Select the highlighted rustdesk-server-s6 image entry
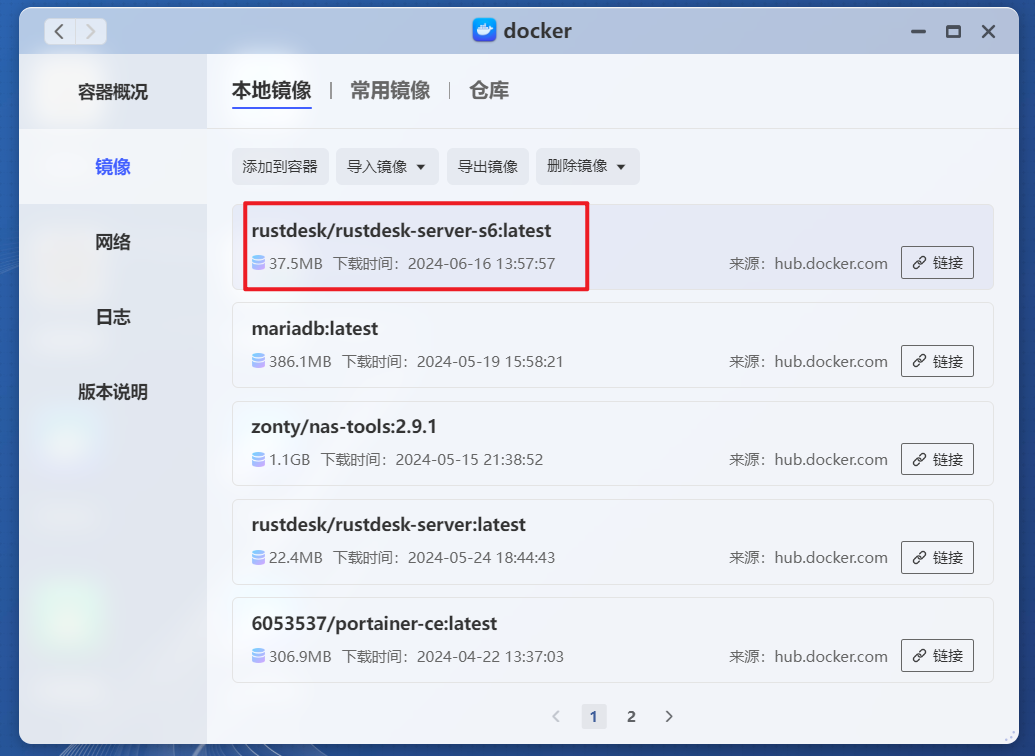Viewport: 1035px width, 756px height. (x=416, y=246)
